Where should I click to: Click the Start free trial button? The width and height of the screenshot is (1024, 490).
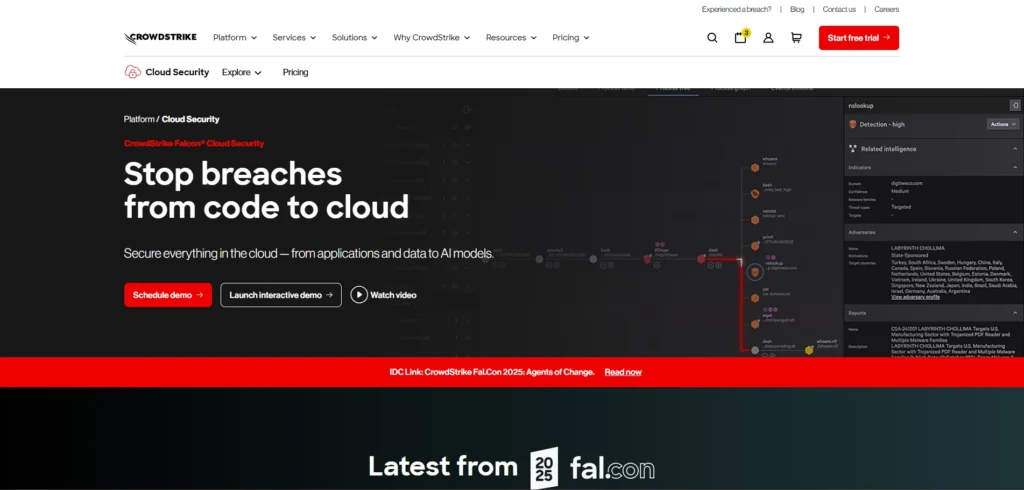coord(859,38)
